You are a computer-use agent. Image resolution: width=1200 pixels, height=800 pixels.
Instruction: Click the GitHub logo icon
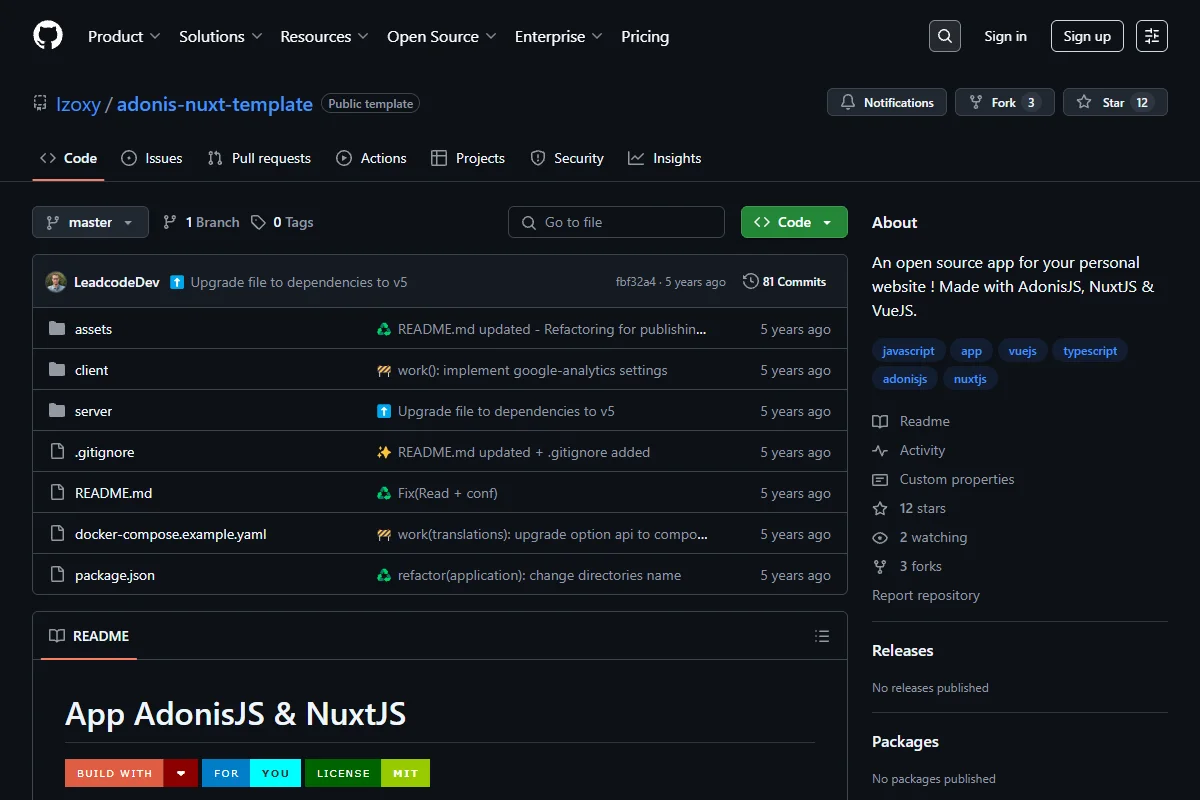48,36
